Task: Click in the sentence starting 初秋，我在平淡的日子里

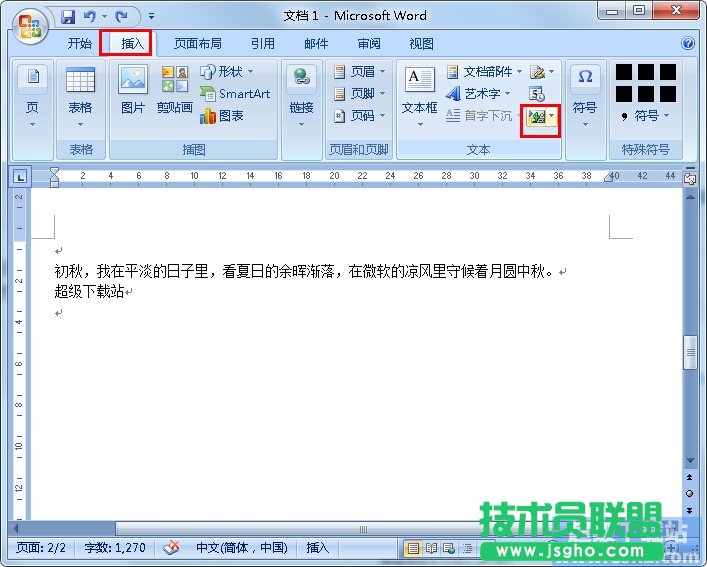Action: (x=303, y=271)
